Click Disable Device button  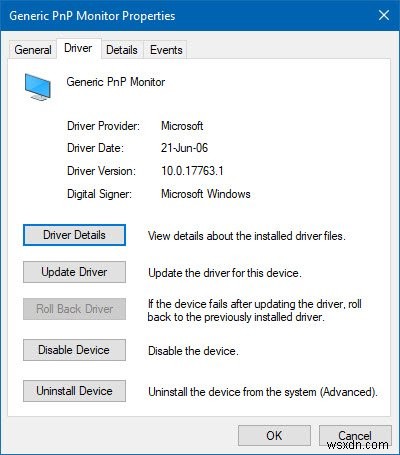tap(74, 350)
